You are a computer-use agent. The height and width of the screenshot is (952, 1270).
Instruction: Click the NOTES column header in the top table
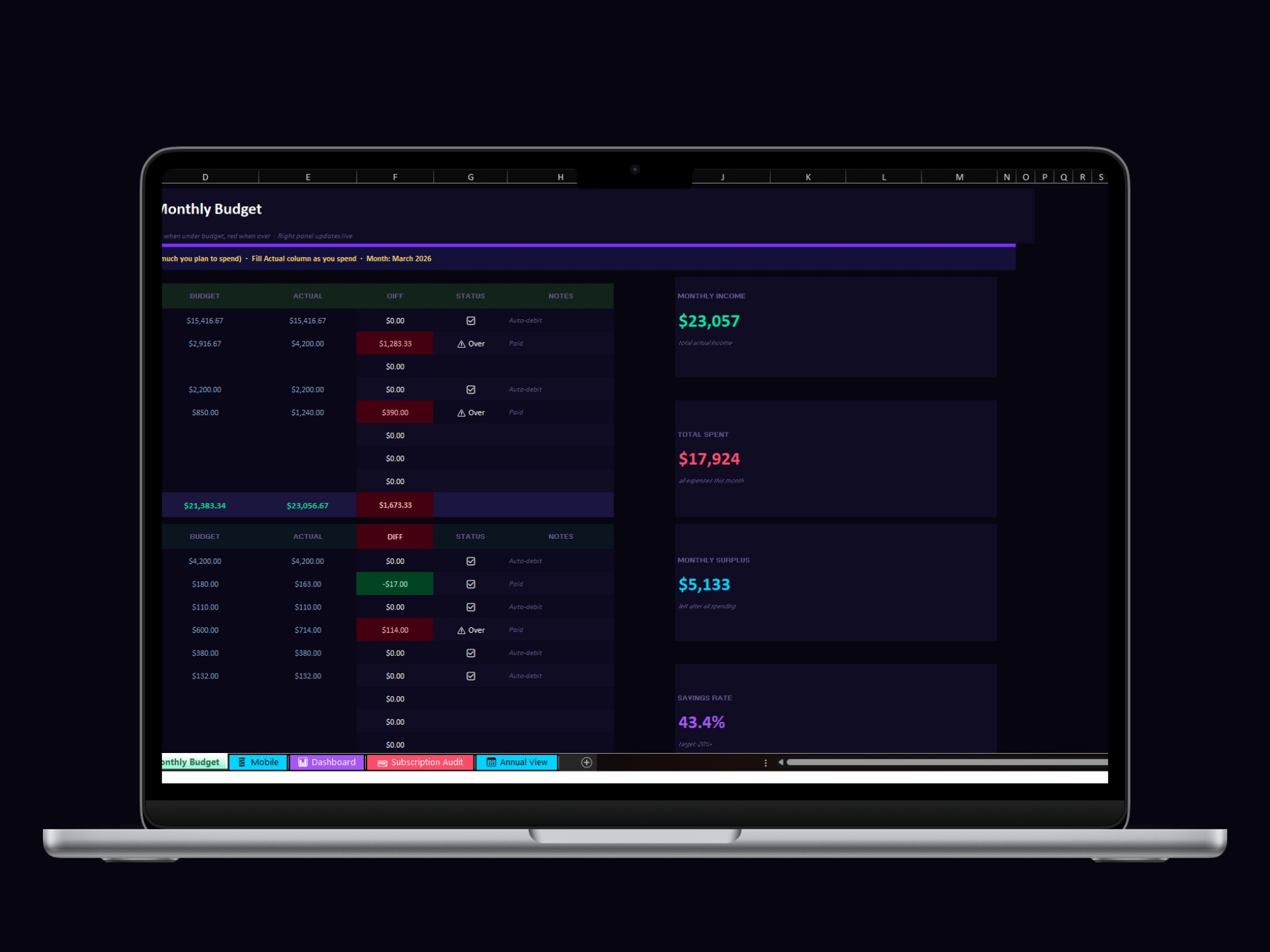pyautogui.click(x=560, y=296)
